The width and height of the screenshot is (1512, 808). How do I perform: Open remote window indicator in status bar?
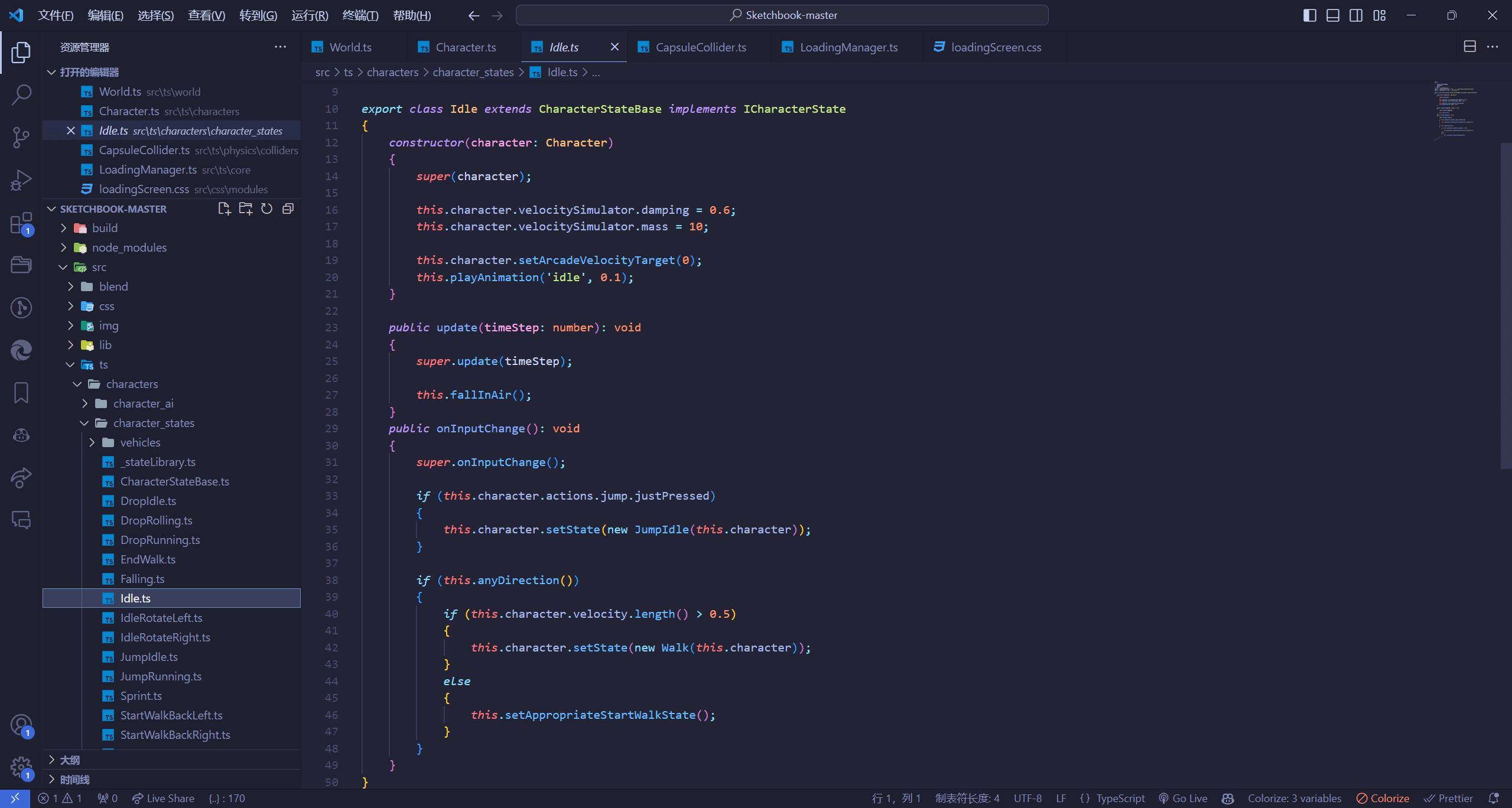coord(15,798)
